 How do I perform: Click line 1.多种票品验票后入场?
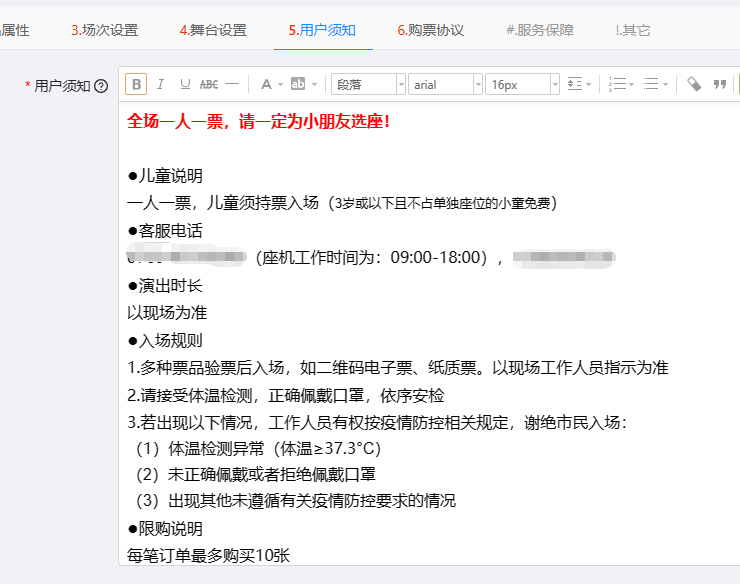pos(398,368)
